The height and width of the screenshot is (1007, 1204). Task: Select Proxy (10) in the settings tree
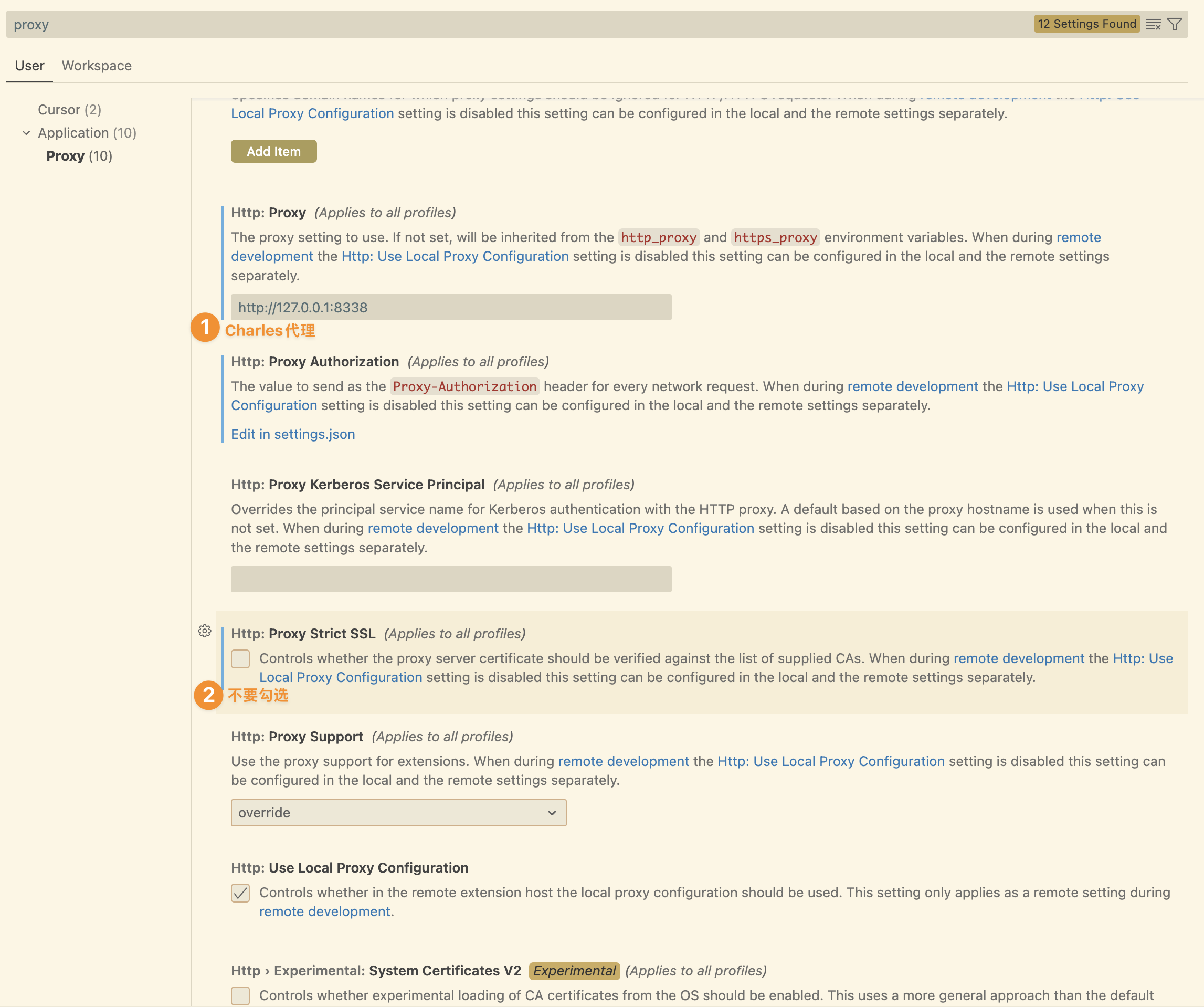point(79,156)
